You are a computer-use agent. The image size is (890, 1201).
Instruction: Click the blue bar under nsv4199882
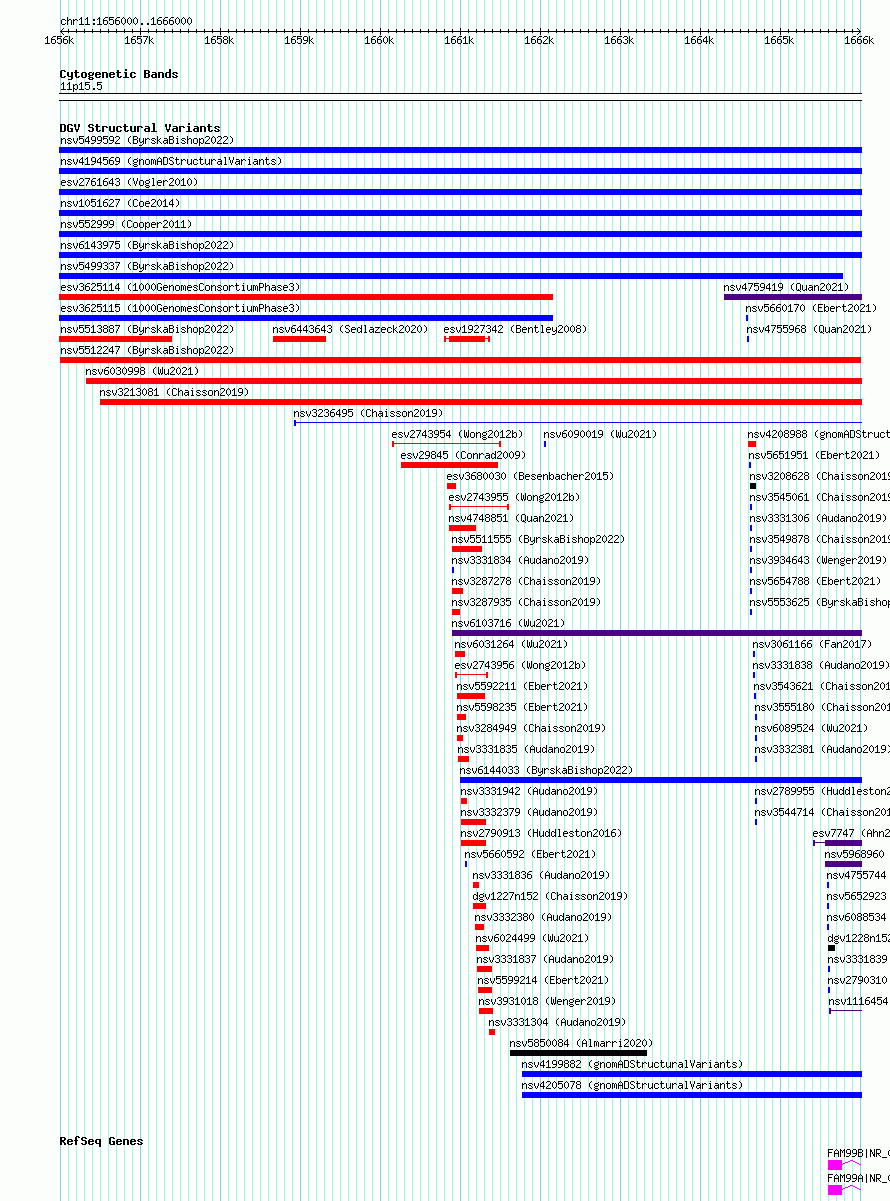coord(692,1074)
